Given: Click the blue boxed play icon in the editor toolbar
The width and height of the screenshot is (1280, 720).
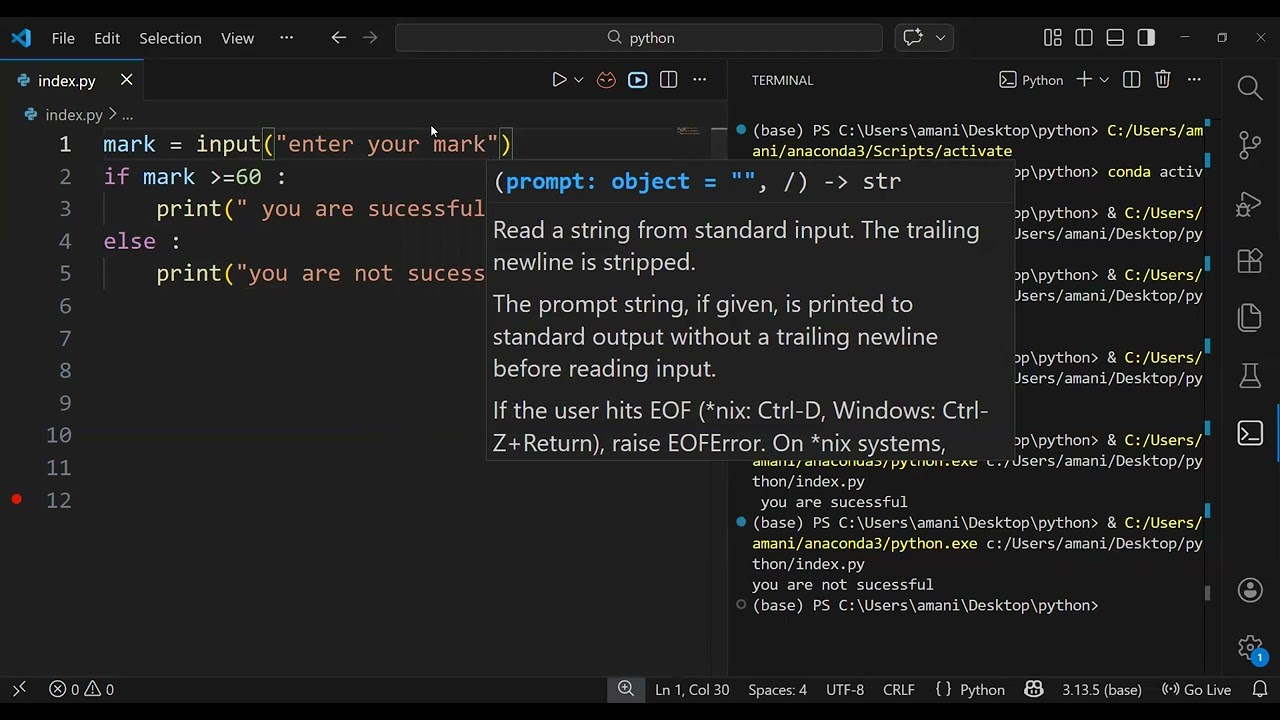Looking at the screenshot, I should click(637, 80).
